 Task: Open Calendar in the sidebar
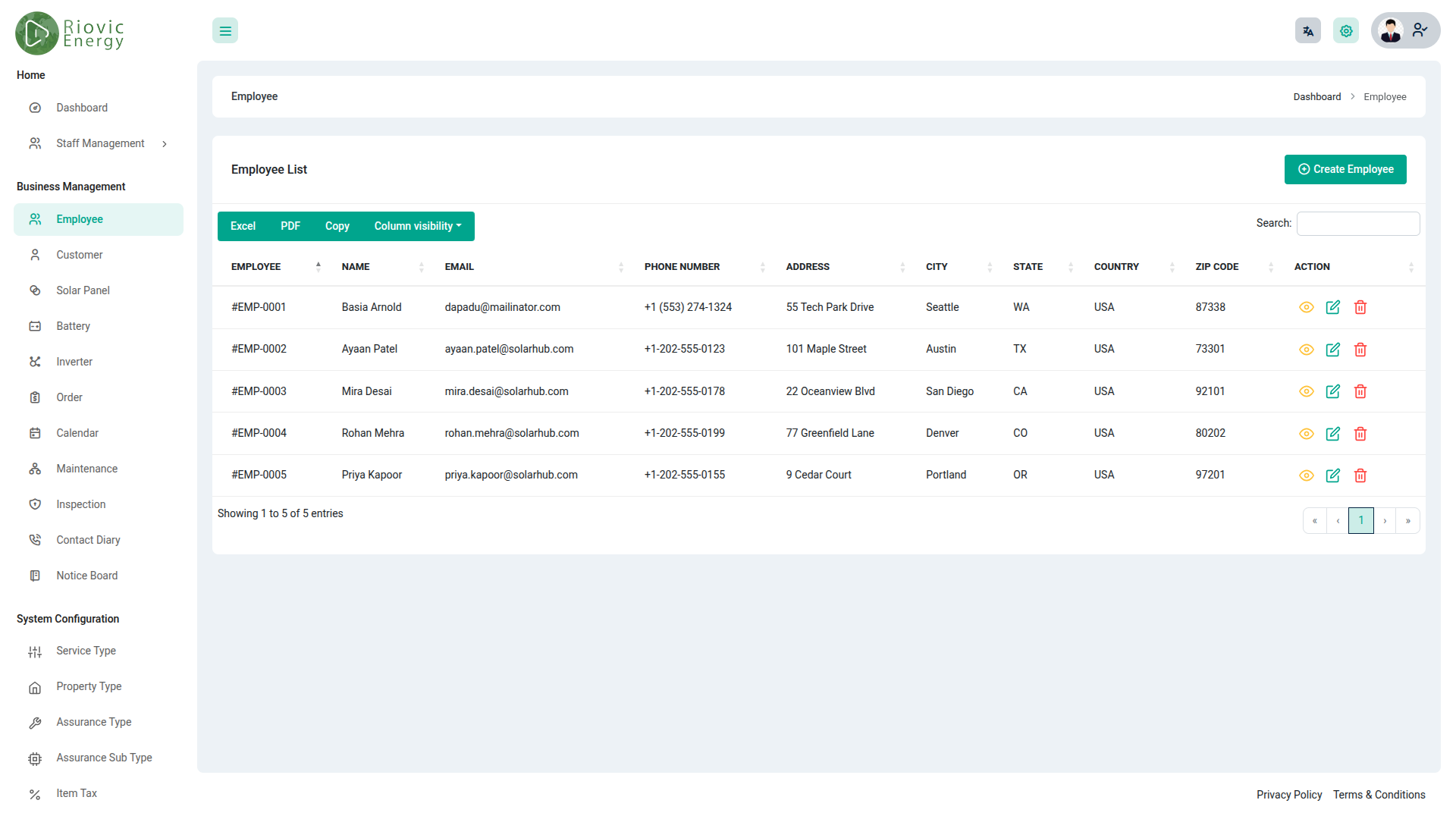(x=99, y=433)
